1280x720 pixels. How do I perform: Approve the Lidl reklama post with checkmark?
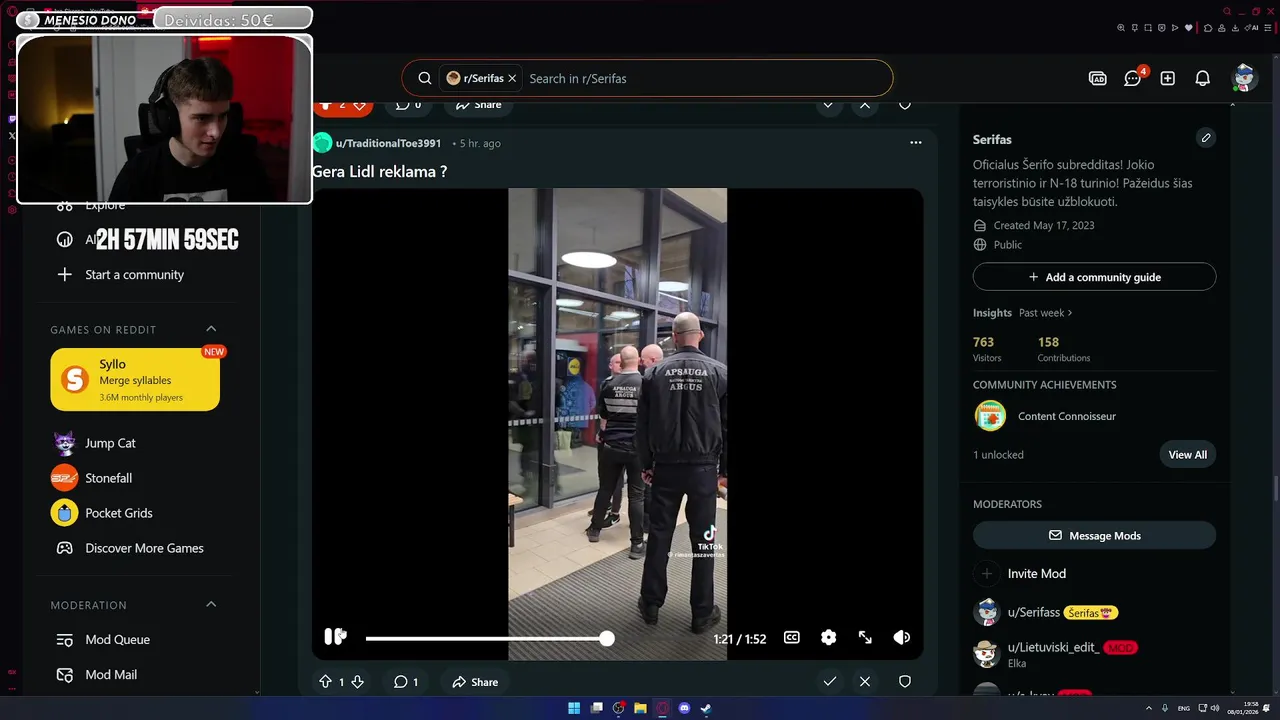coord(829,682)
